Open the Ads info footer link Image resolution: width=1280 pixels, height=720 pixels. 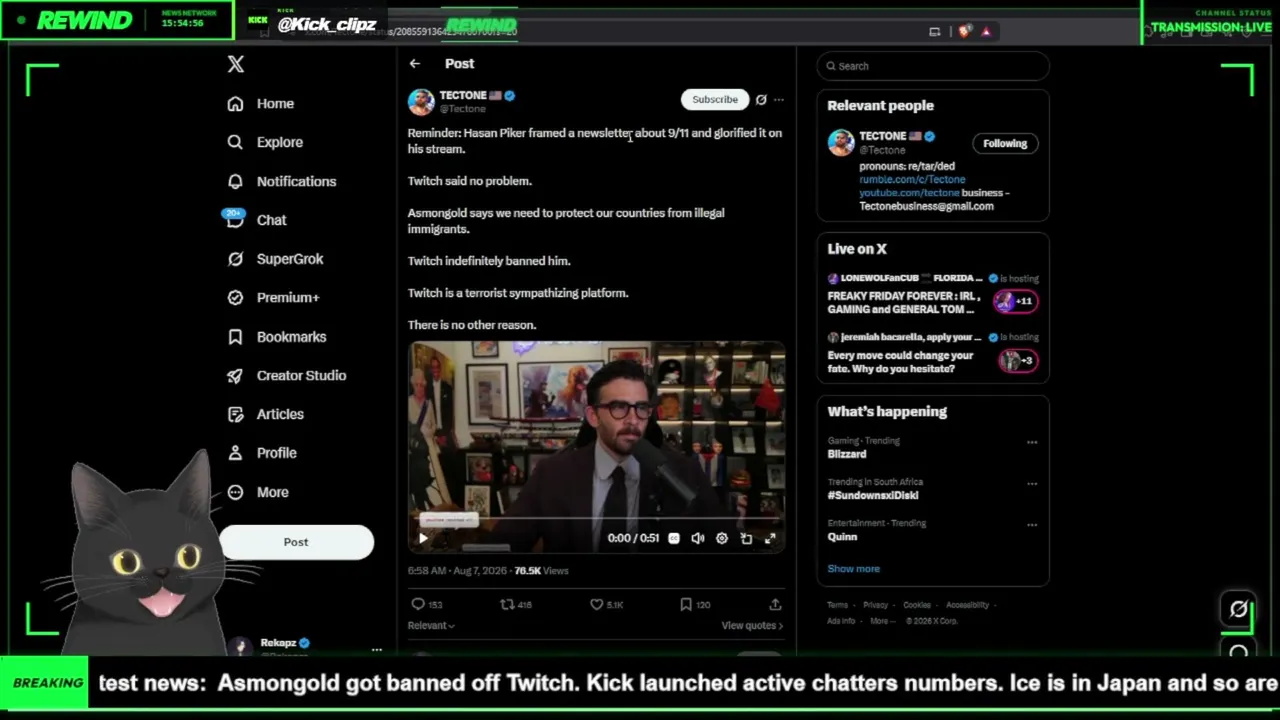841,621
